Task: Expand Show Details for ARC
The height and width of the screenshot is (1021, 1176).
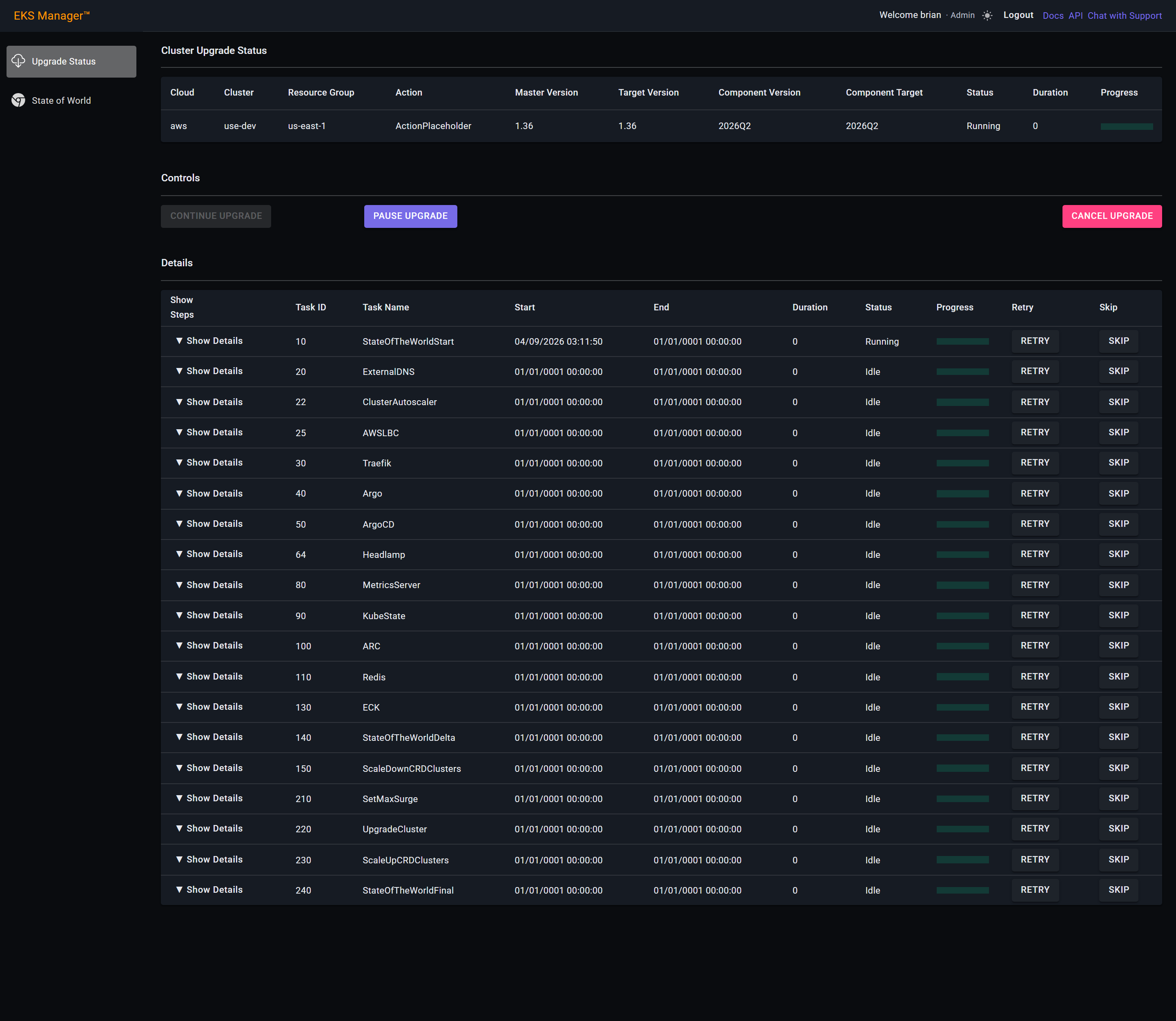Action: click(x=209, y=646)
